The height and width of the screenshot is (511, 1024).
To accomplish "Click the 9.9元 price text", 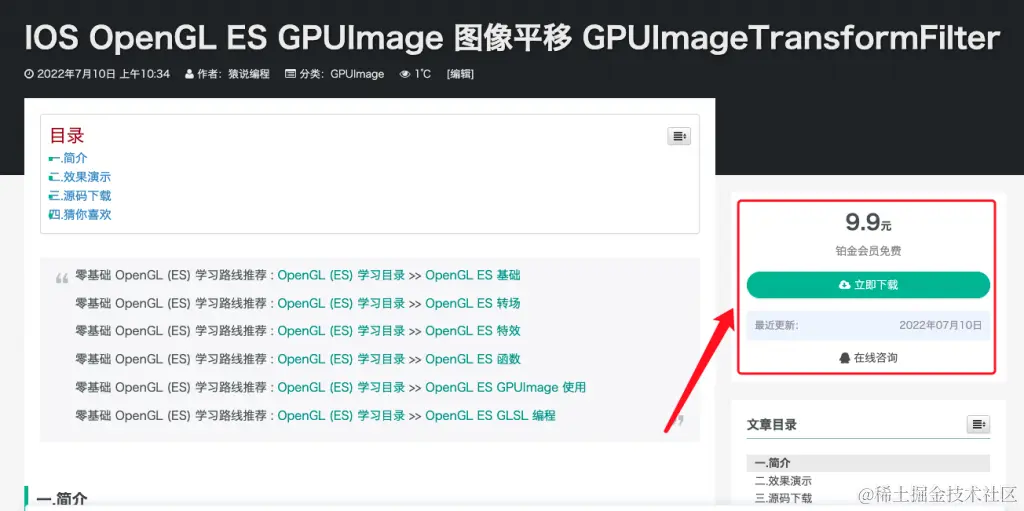I will 868,223.
